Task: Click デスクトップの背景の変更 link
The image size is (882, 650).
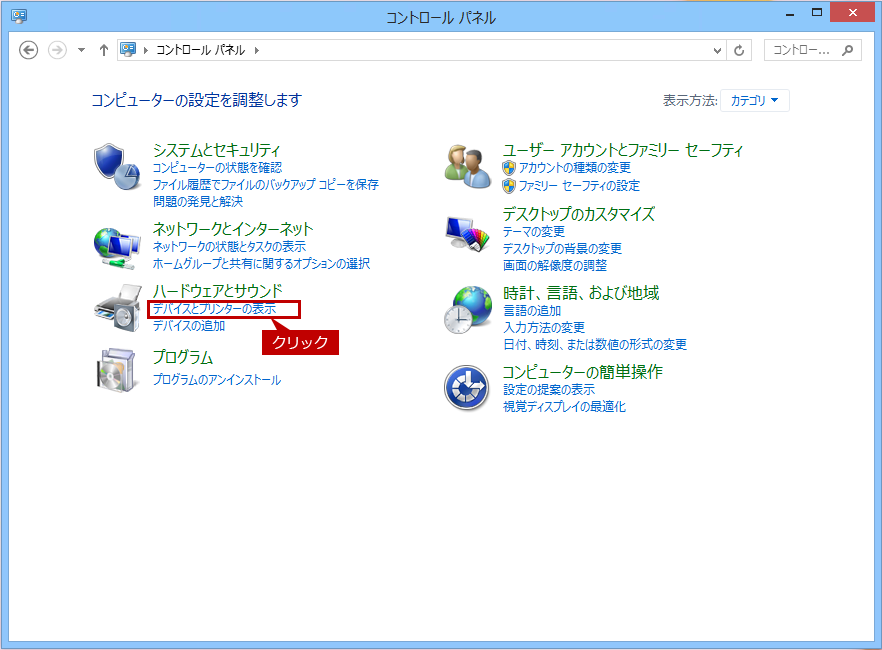Action: tap(562, 249)
